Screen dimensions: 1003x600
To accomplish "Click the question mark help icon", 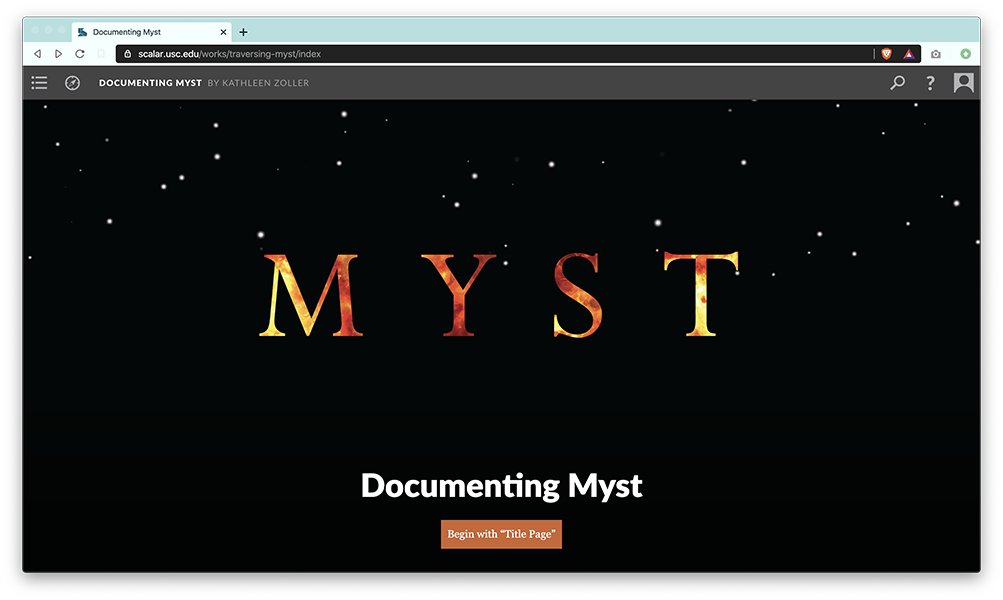I will click(930, 83).
